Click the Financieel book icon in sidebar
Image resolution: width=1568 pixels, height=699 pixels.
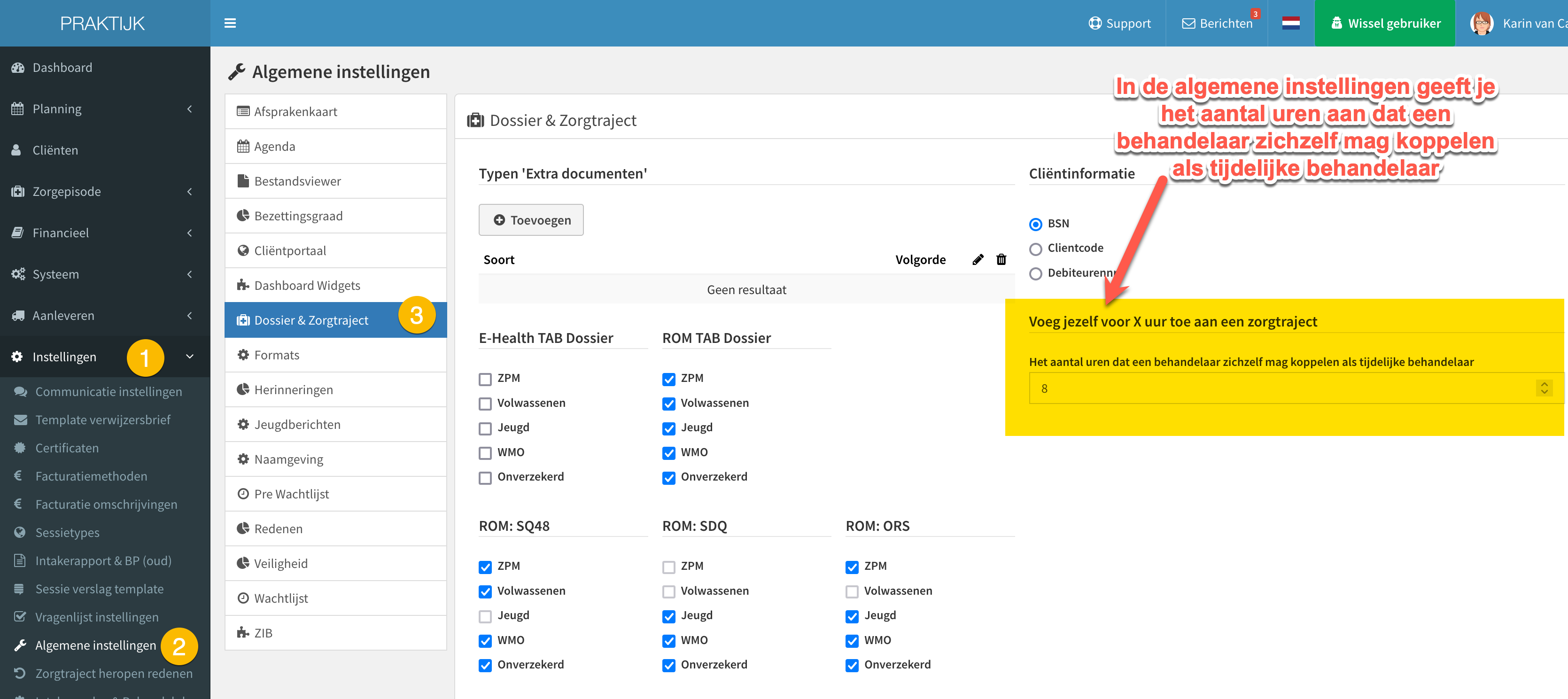click(18, 233)
